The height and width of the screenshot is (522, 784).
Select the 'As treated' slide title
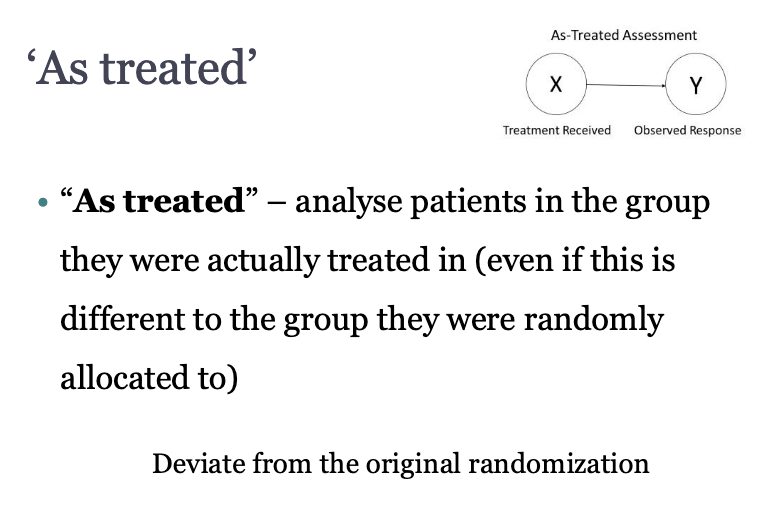point(142,68)
